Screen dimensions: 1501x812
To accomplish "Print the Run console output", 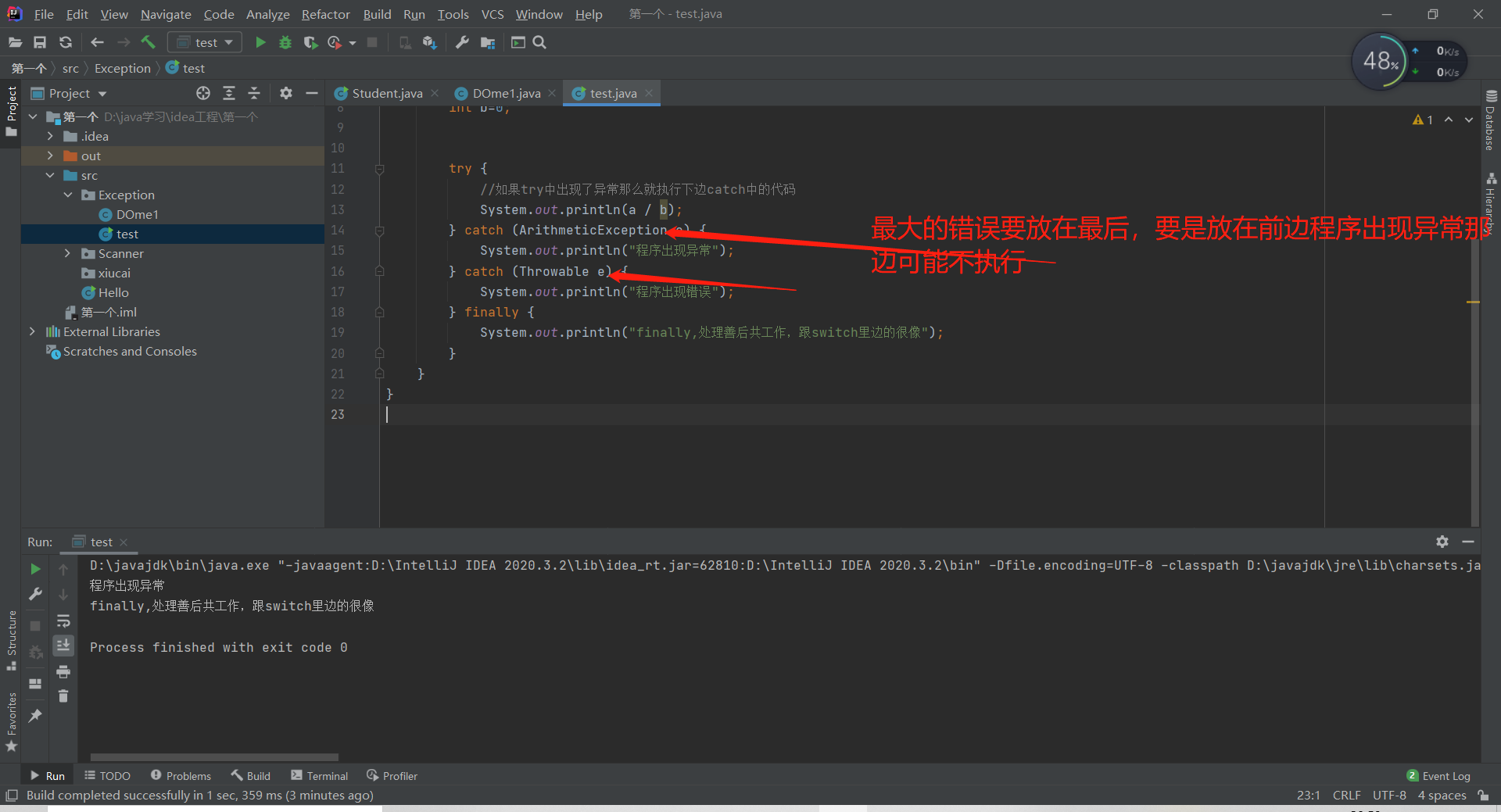I will pyautogui.click(x=63, y=671).
